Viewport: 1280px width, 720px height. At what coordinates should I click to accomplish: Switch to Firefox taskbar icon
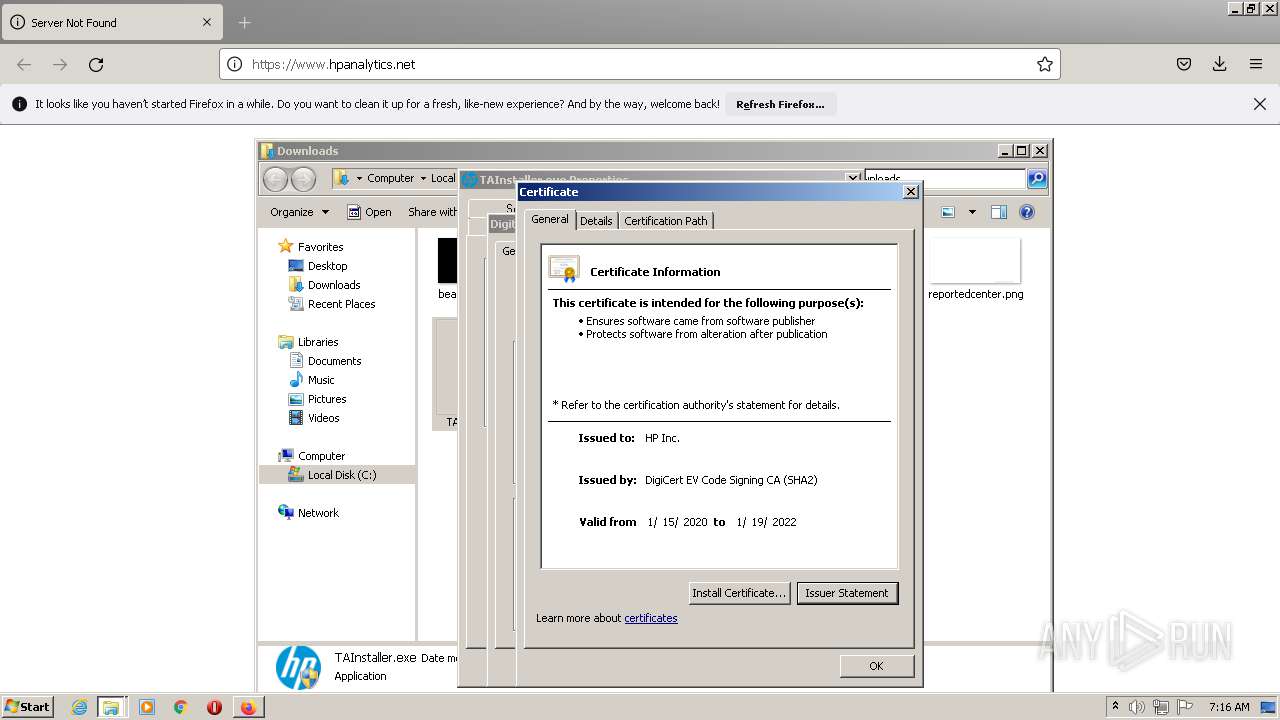tap(247, 707)
